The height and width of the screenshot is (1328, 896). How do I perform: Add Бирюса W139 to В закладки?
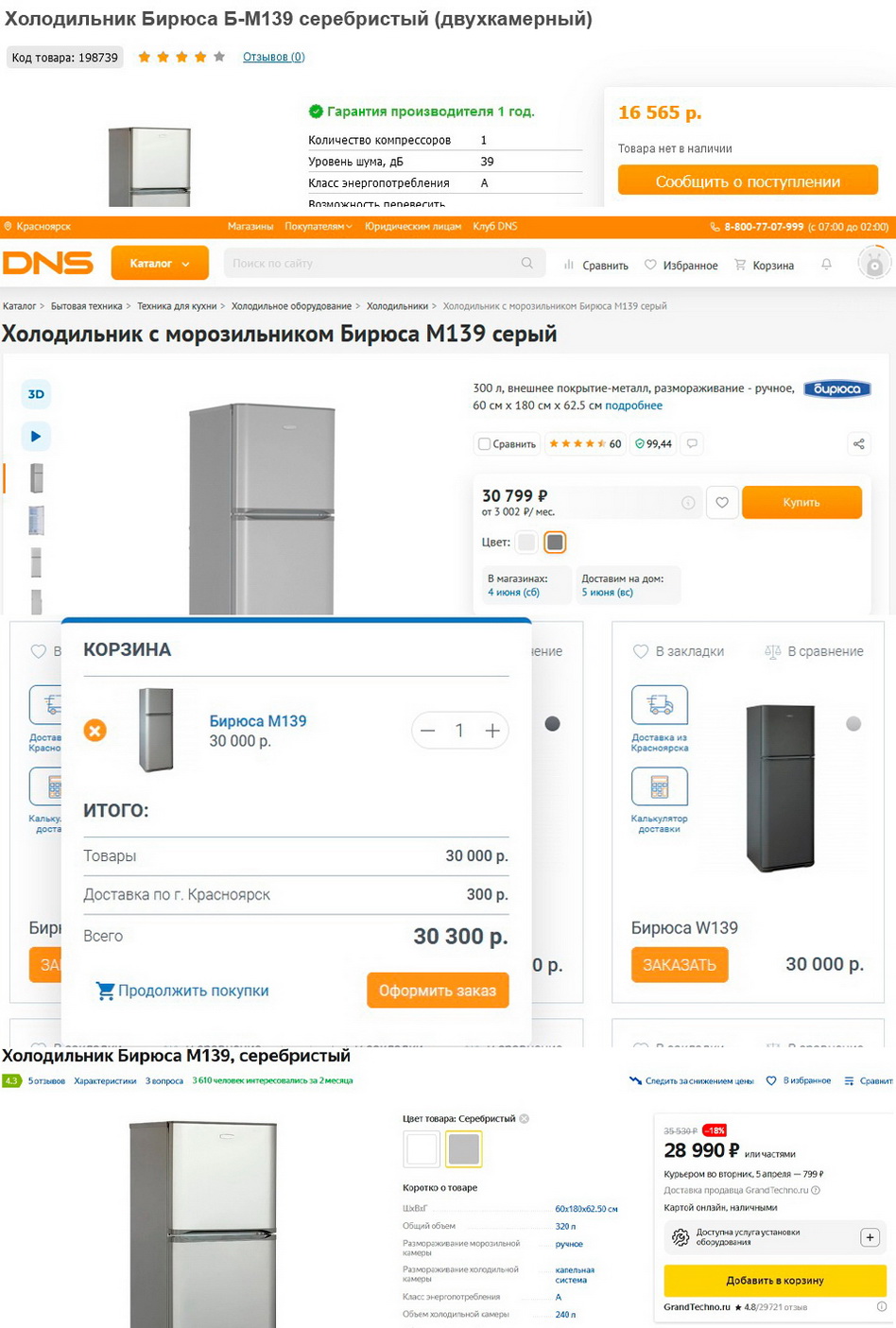(678, 651)
